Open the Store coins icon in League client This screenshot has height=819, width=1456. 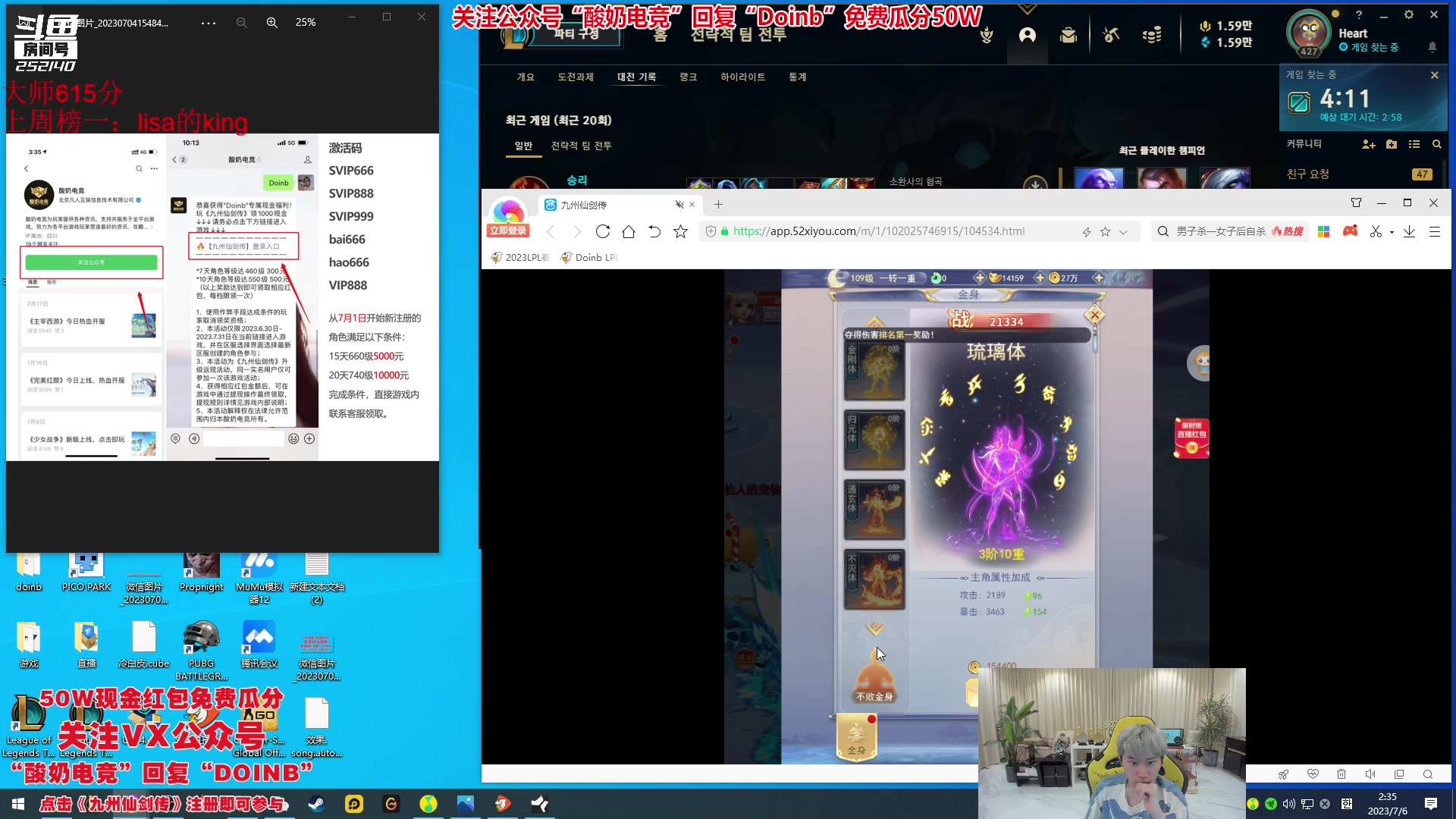coord(1152,35)
